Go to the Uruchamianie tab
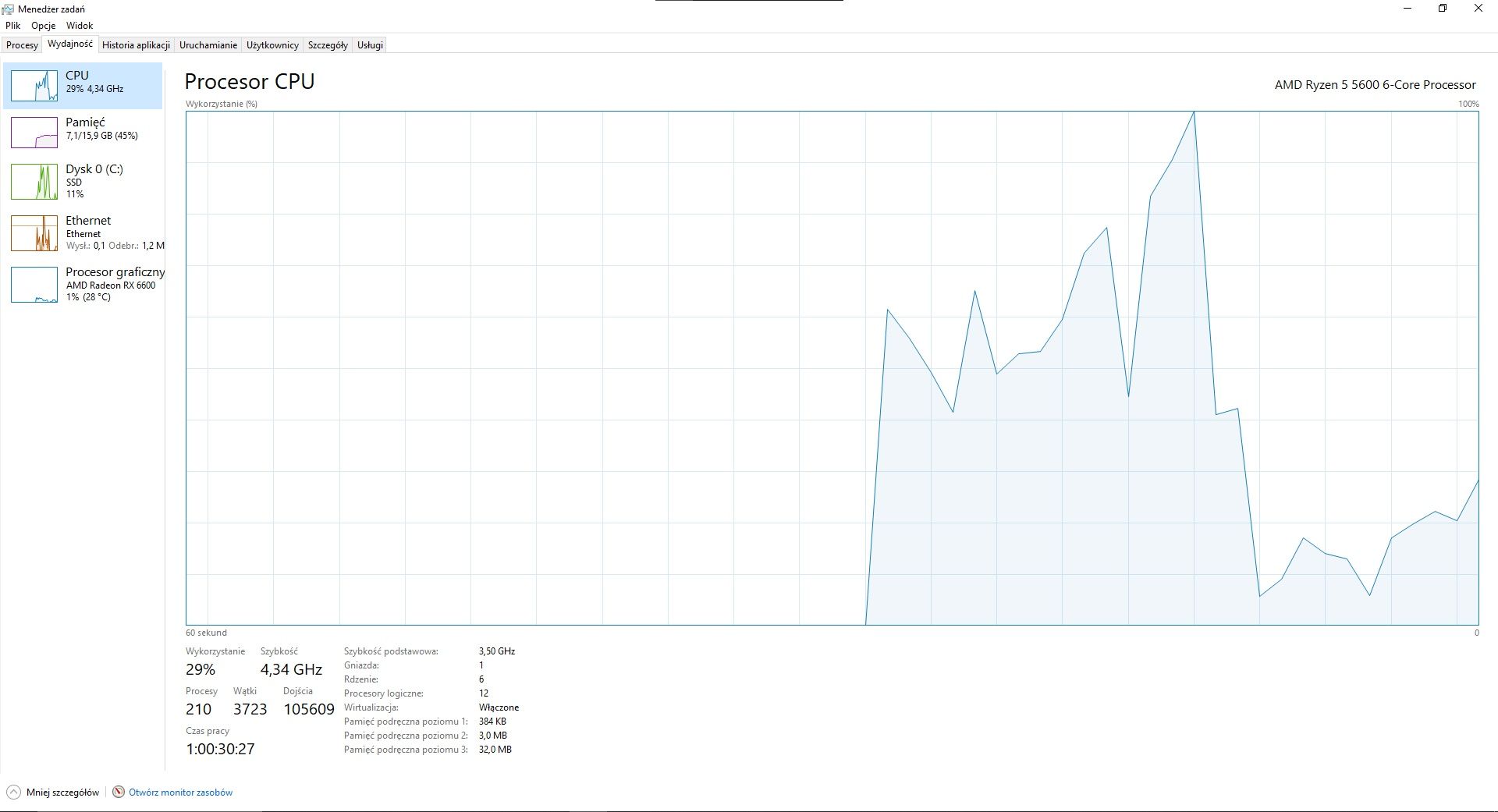 coord(208,45)
